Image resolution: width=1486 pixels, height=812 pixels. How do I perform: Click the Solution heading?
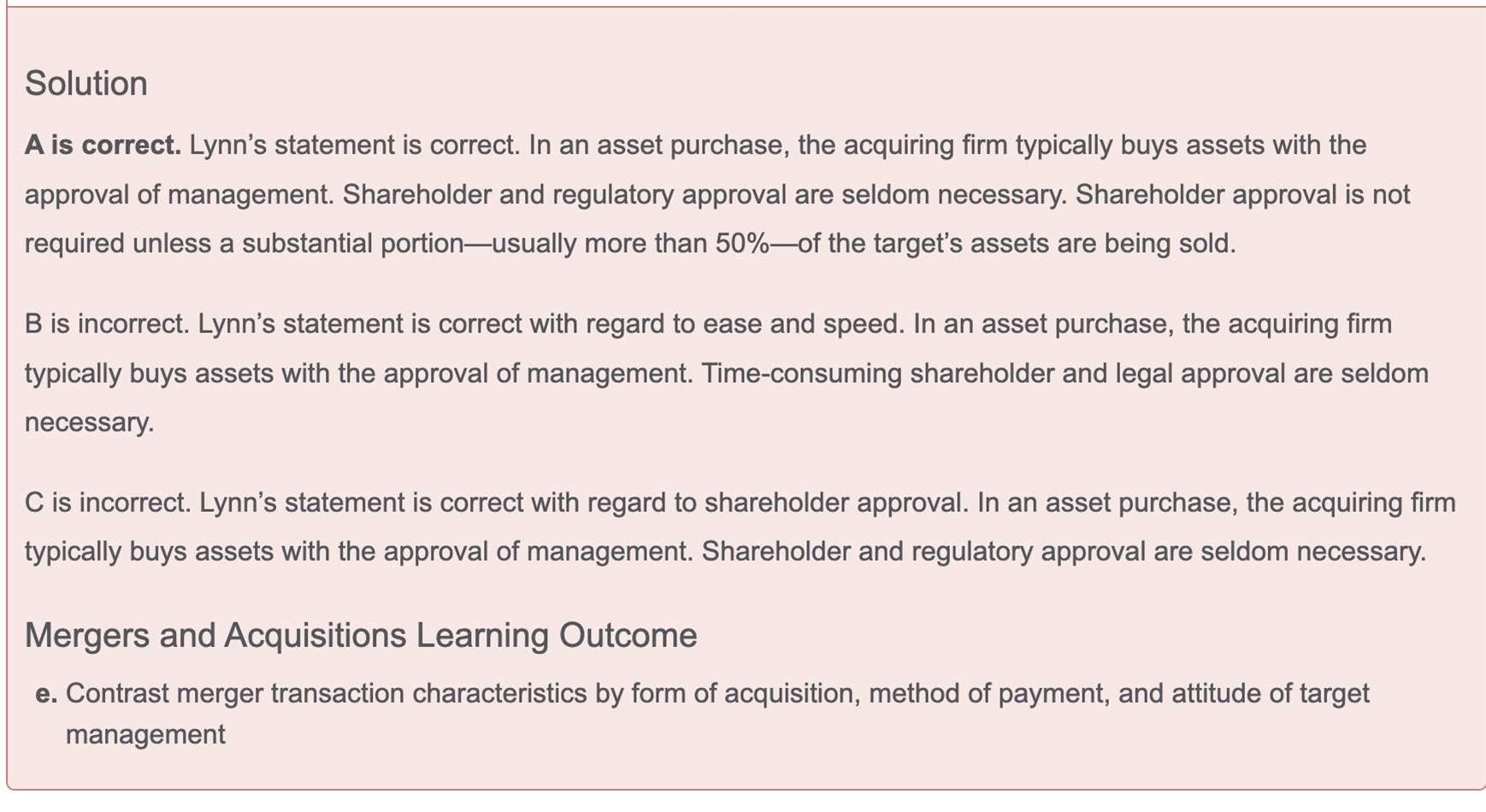click(86, 84)
